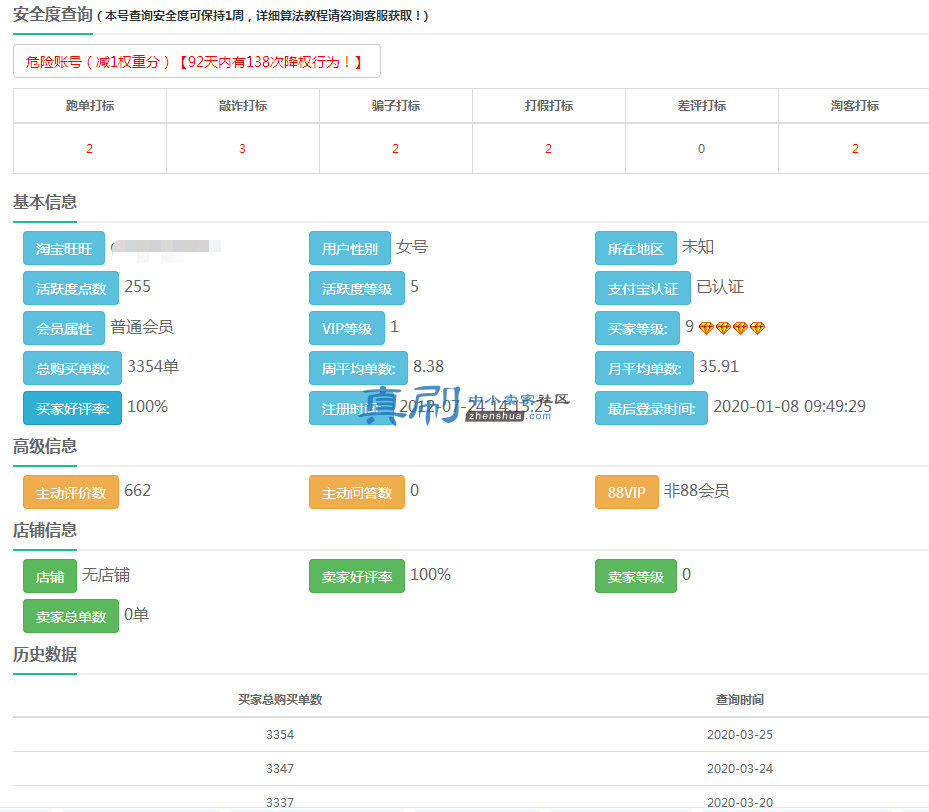Click the buyer level diamond icons
Viewport: 929px width, 812px height.
coord(732,328)
